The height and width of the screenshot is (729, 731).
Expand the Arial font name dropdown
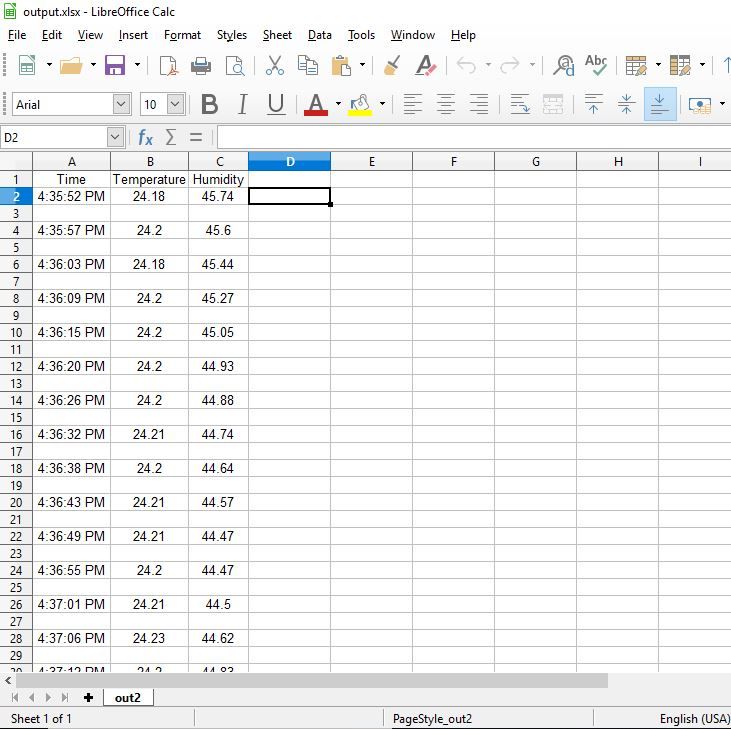click(x=121, y=104)
